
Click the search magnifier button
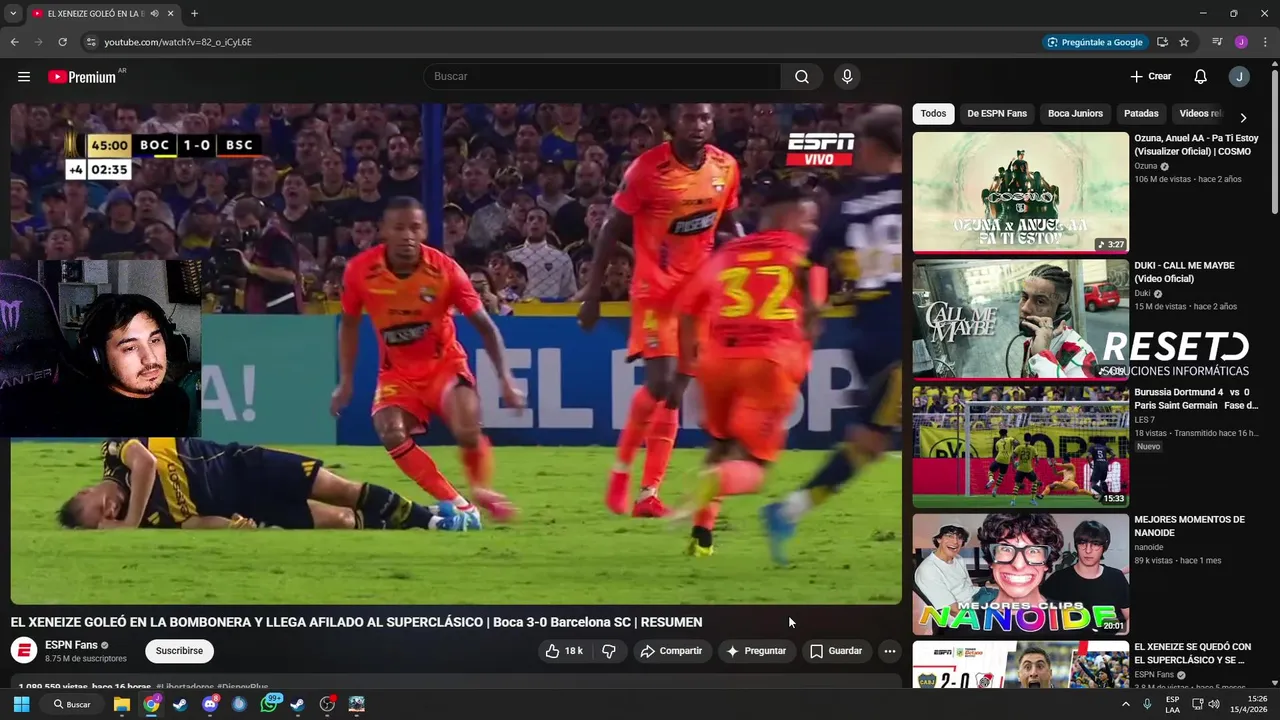(x=802, y=77)
